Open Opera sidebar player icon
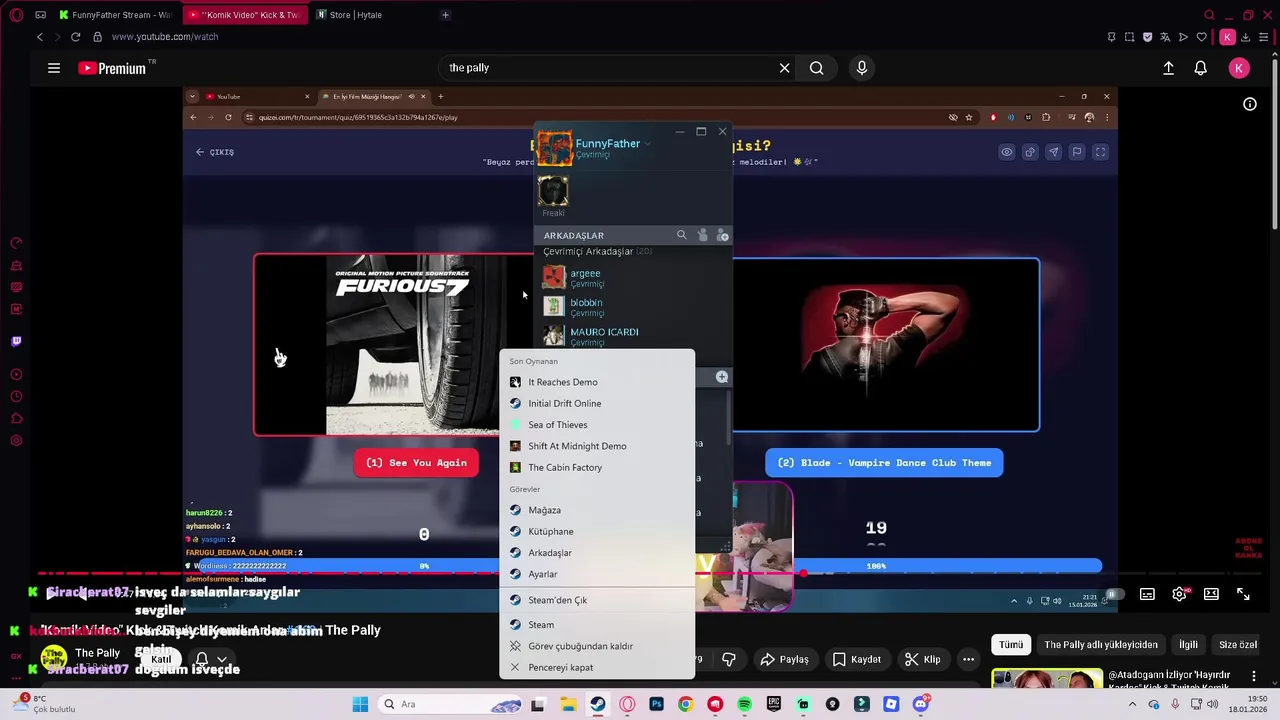 (16, 375)
